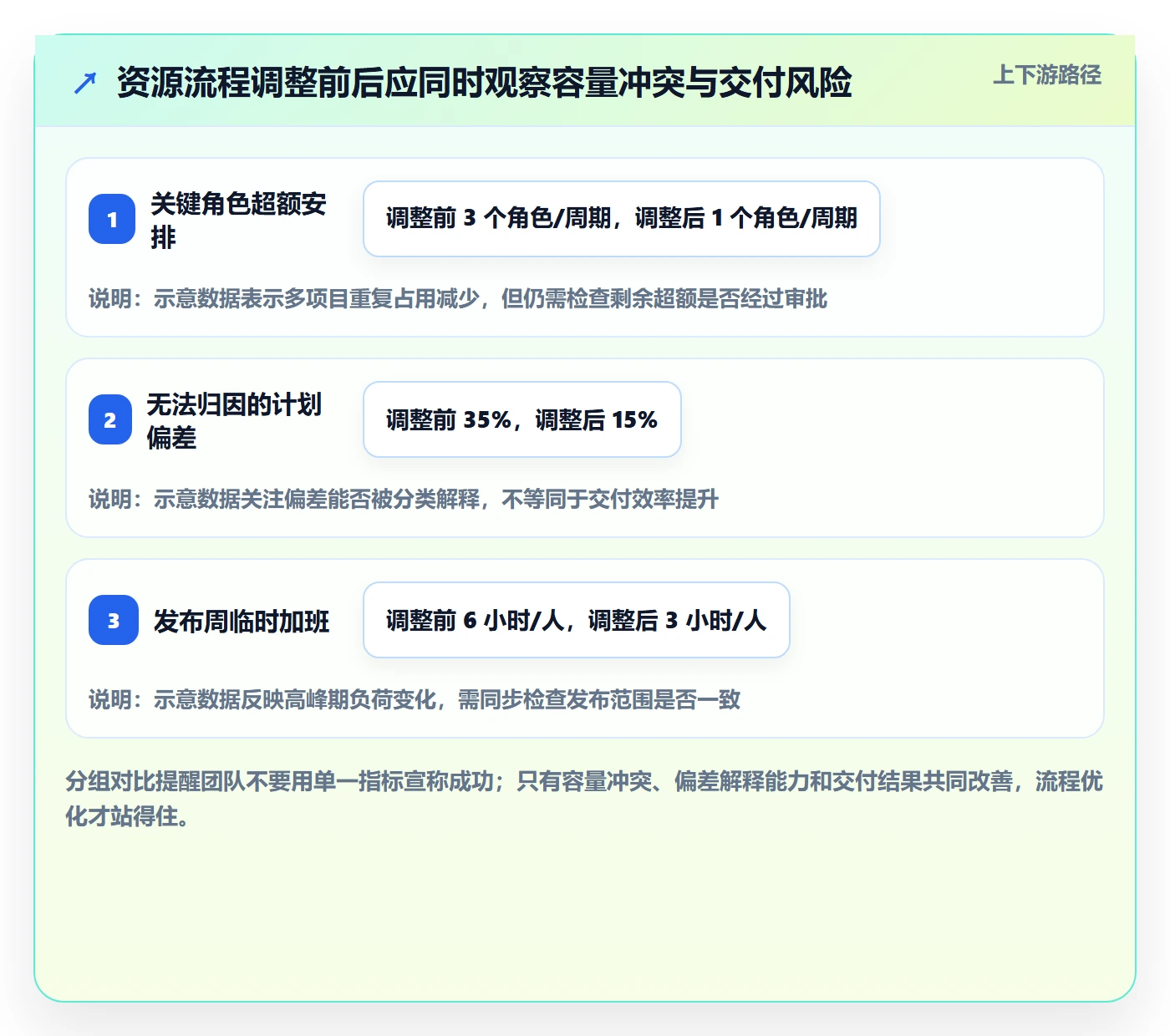The image size is (1170, 1036).
Task: Click the number 3 badge
Action: click(114, 620)
